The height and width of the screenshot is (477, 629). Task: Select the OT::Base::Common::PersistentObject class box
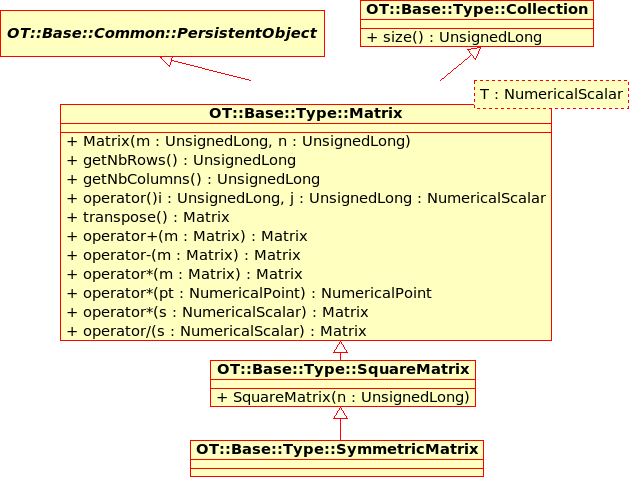pyautogui.click(x=162, y=33)
